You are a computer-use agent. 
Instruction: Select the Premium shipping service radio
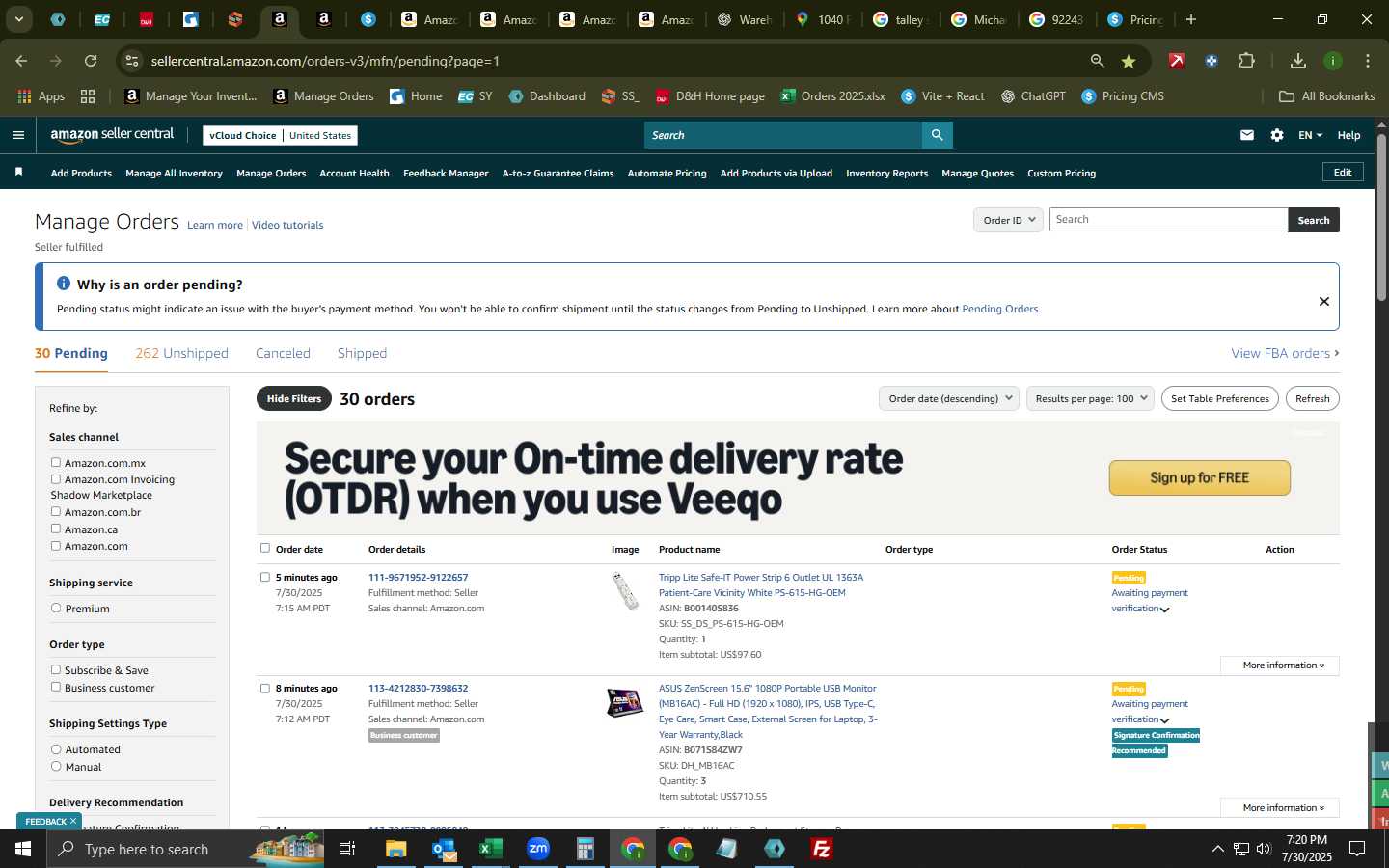tap(56, 608)
